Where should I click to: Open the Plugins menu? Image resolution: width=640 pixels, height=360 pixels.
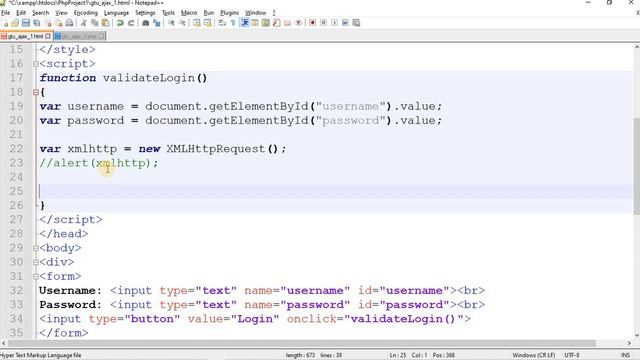tap(229, 13)
